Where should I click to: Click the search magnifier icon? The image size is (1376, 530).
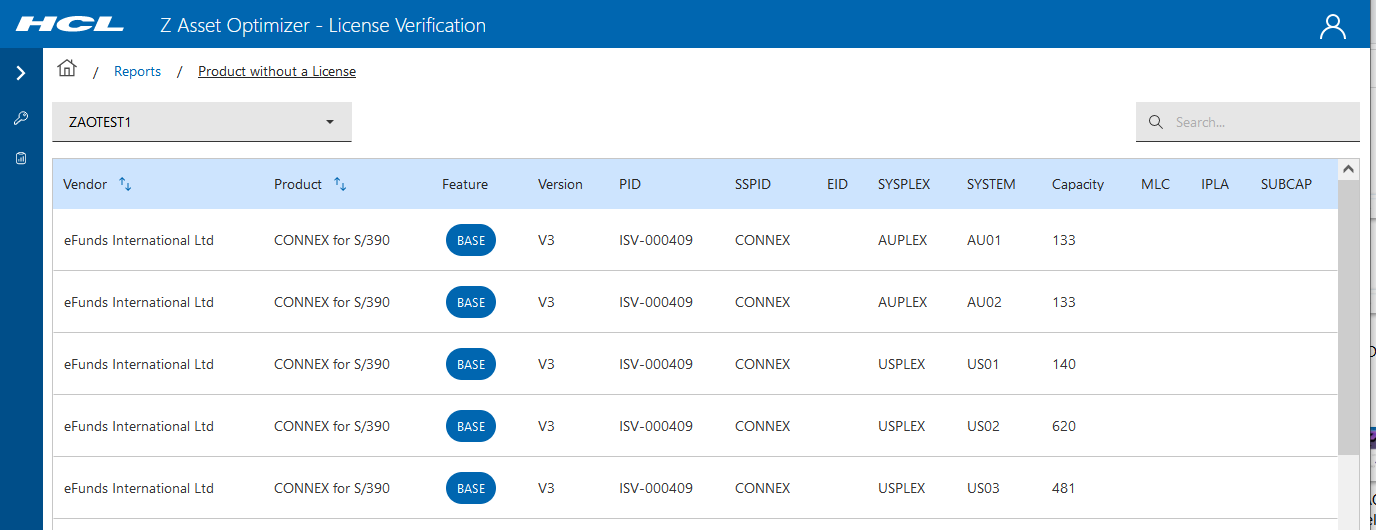(x=1156, y=122)
